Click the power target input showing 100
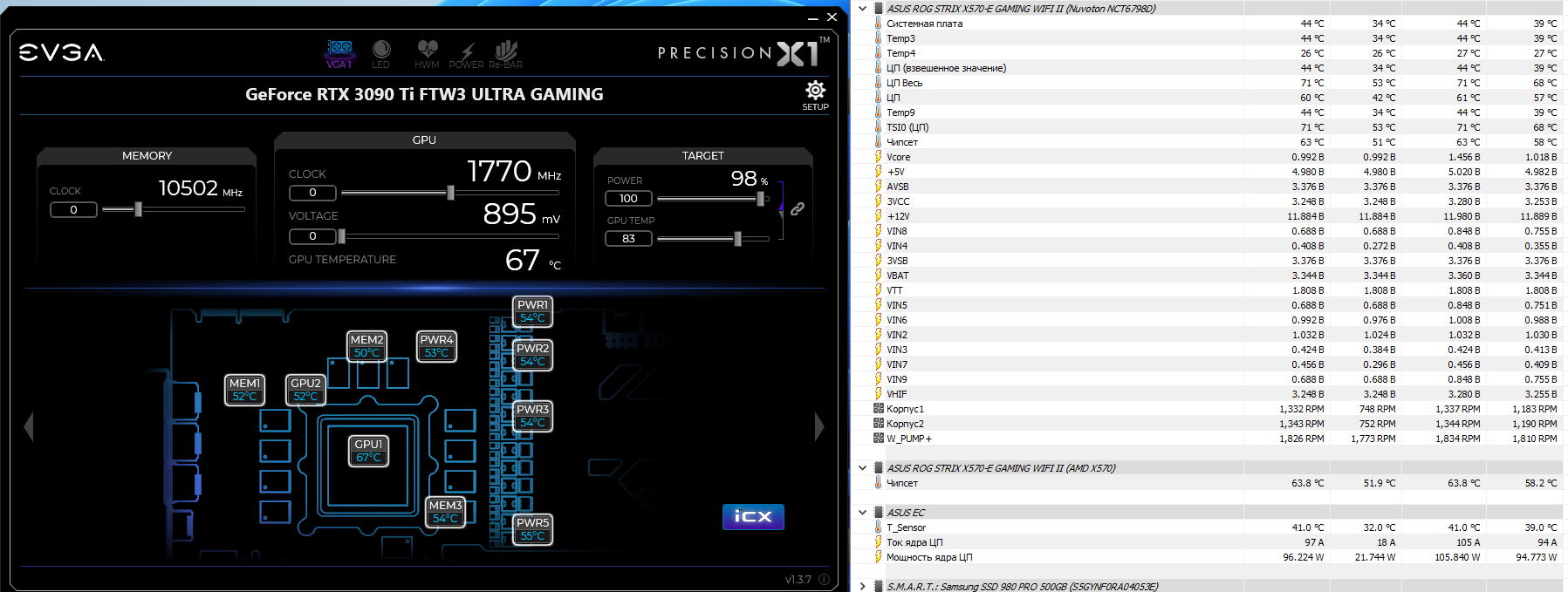This screenshot has width=1568, height=592. tap(628, 199)
